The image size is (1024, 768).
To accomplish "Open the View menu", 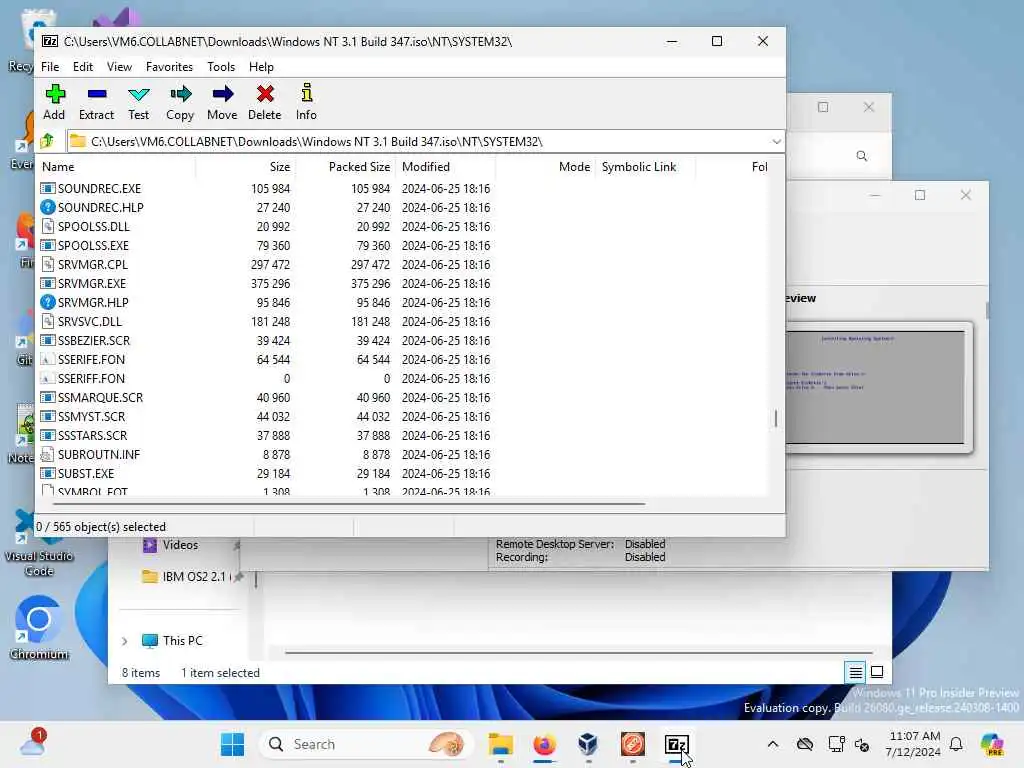I will click(120, 67).
